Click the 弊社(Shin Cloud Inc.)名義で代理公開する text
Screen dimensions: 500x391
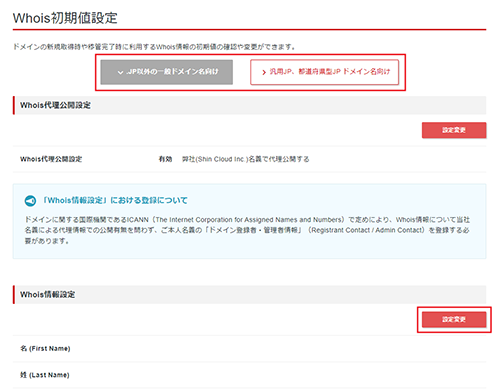click(245, 159)
